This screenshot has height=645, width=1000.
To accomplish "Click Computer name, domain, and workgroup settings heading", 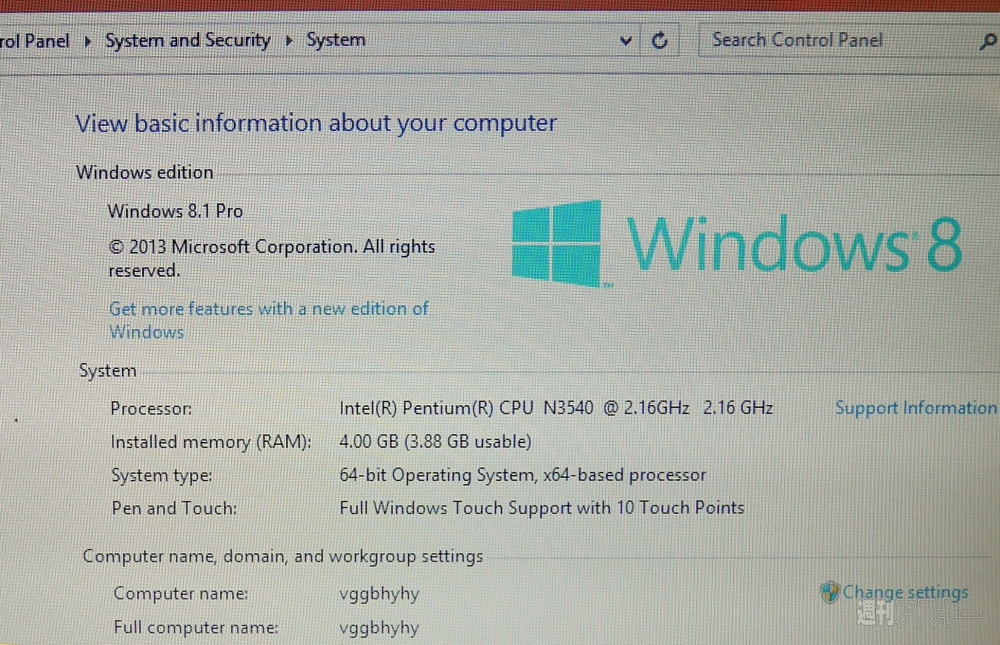I will point(283,556).
